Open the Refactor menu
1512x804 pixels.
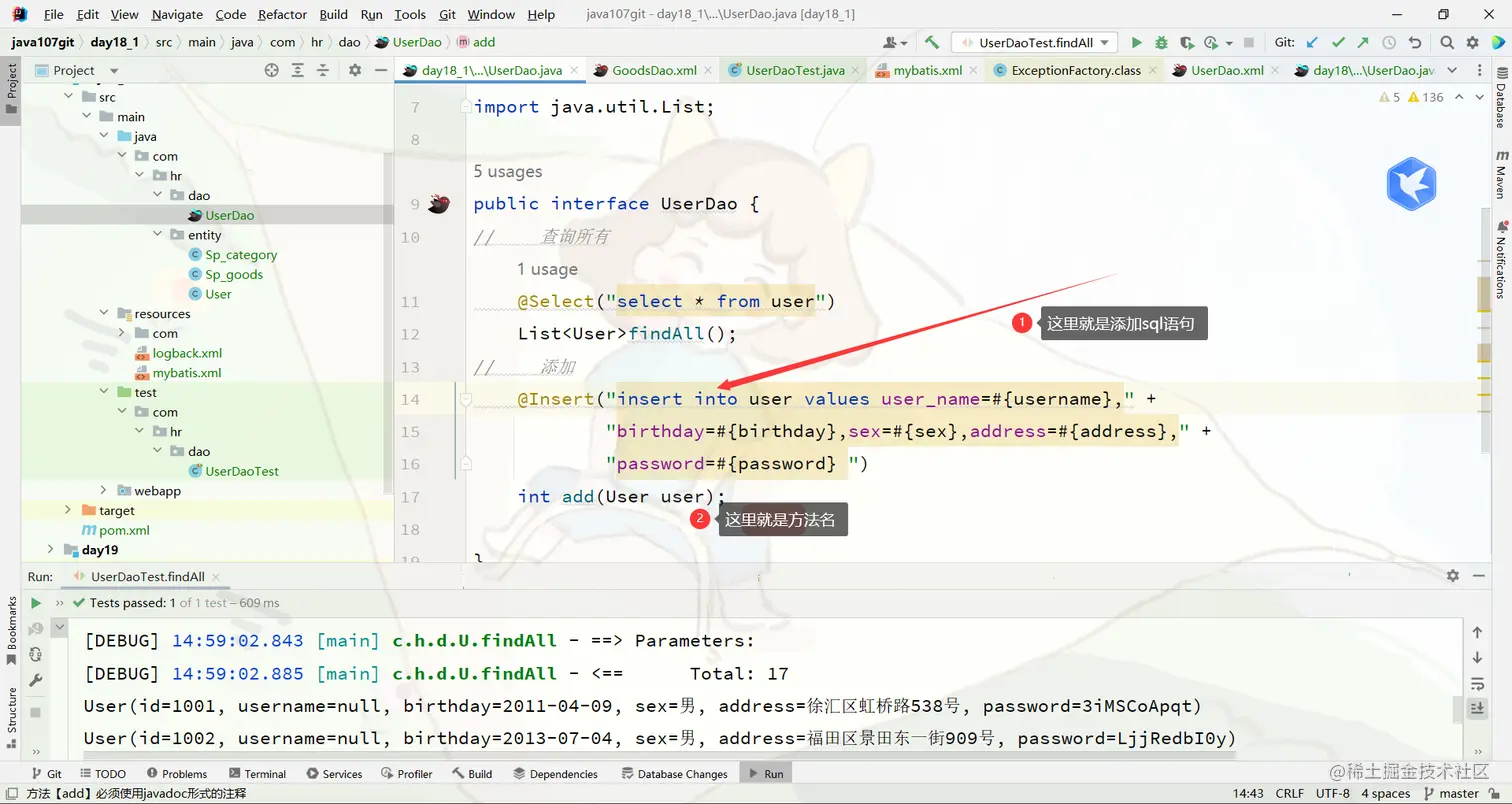(x=283, y=15)
